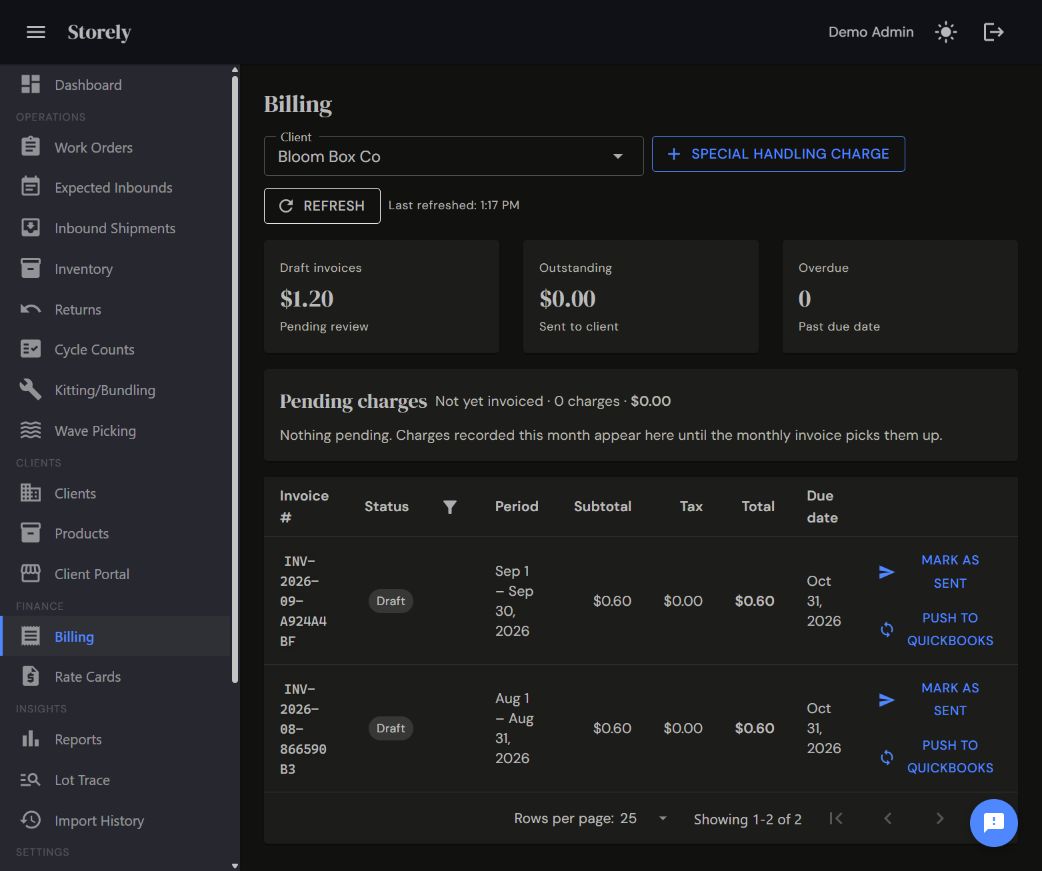Screen dimensions: 1042x871
Task: Click the Kitting/Bundling wrench icon
Action: (x=31, y=389)
